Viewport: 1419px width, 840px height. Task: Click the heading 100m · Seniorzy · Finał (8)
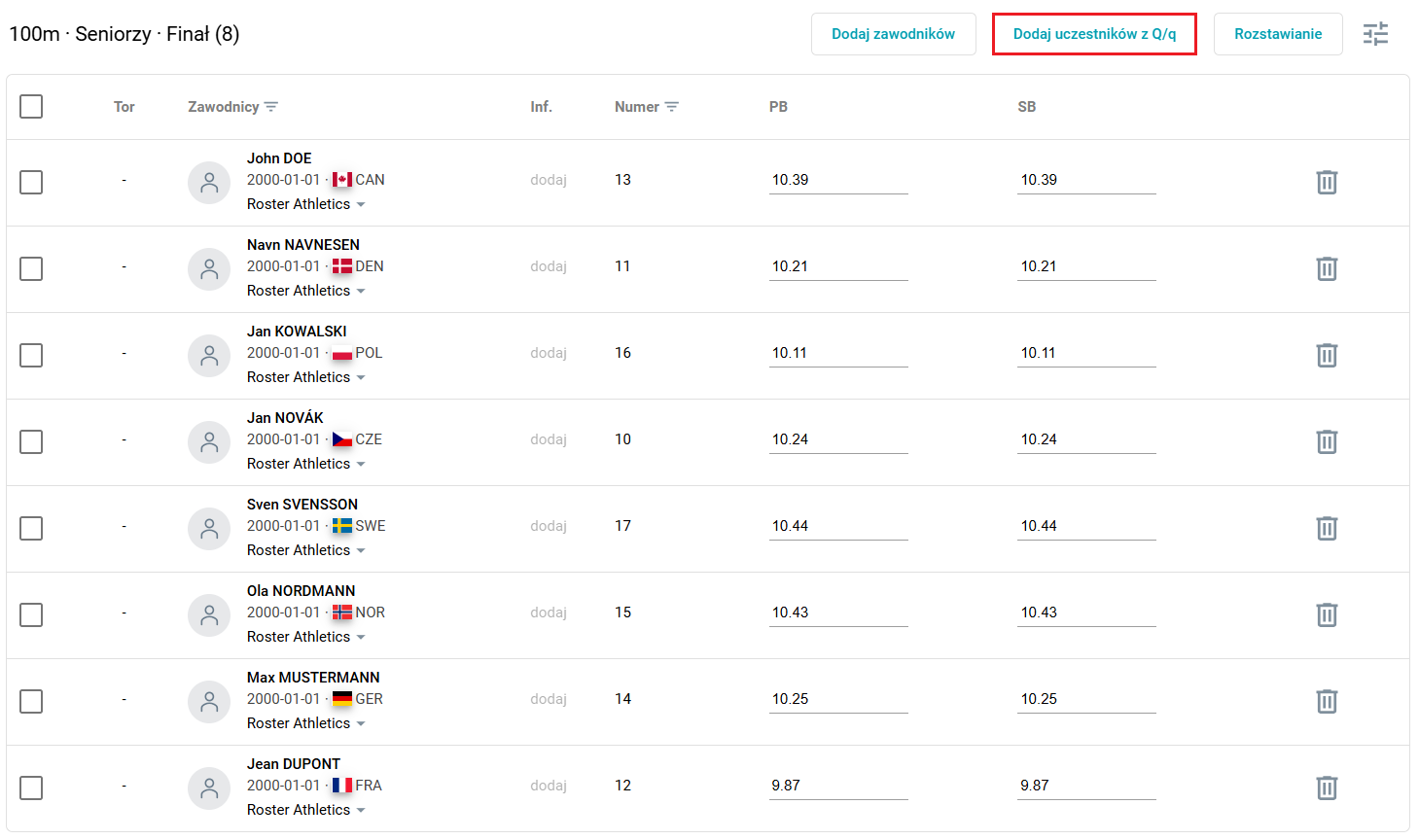coord(124,34)
